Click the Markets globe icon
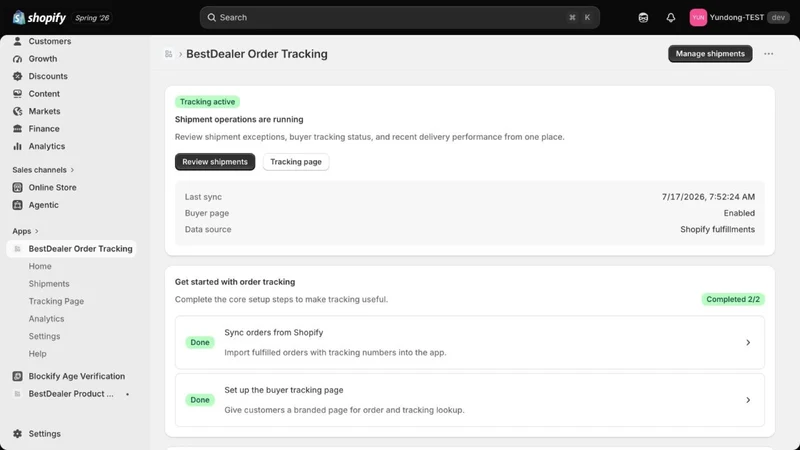Image resolution: width=800 pixels, height=450 pixels. [x=17, y=111]
